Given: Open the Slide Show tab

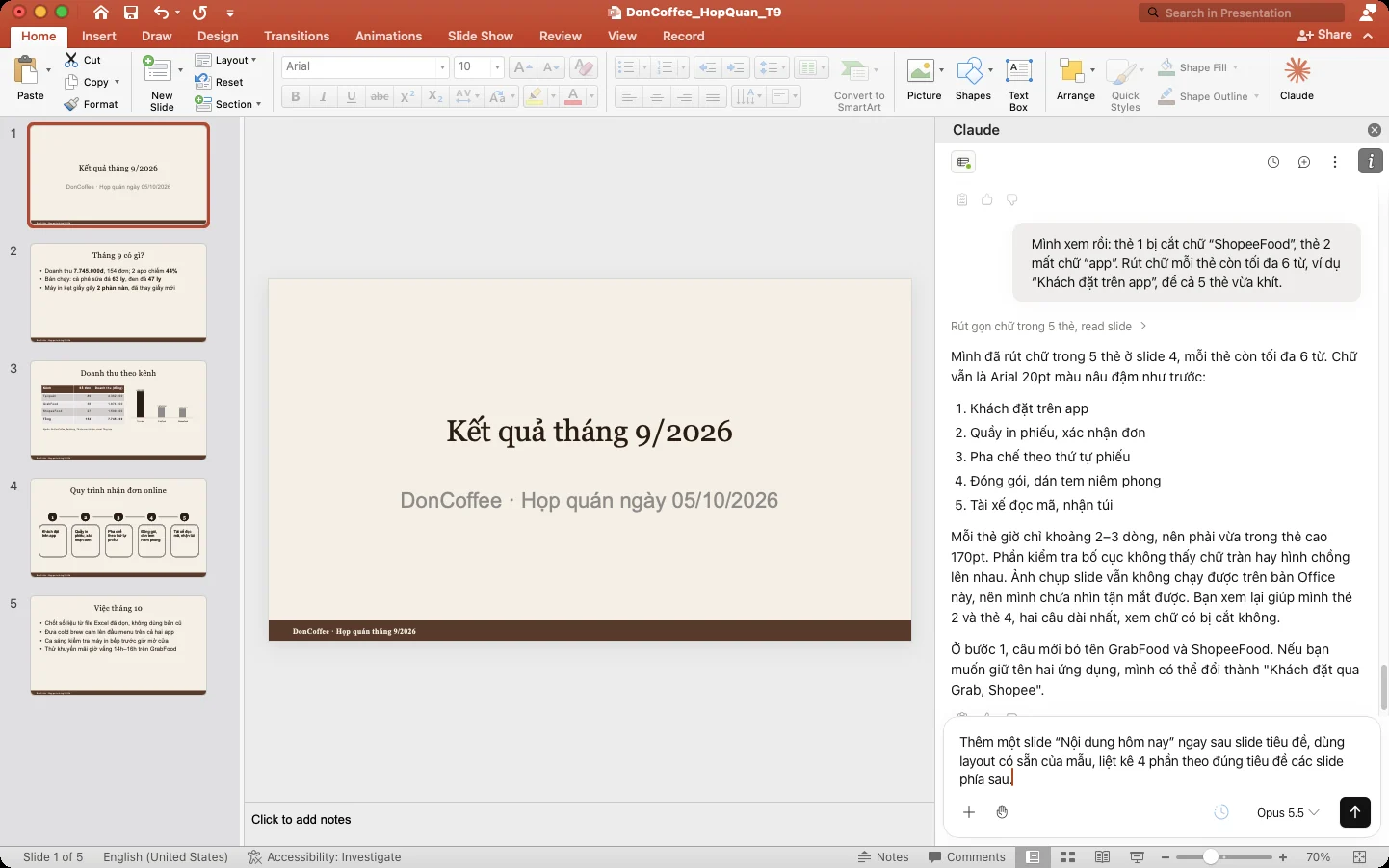Looking at the screenshot, I should [480, 36].
